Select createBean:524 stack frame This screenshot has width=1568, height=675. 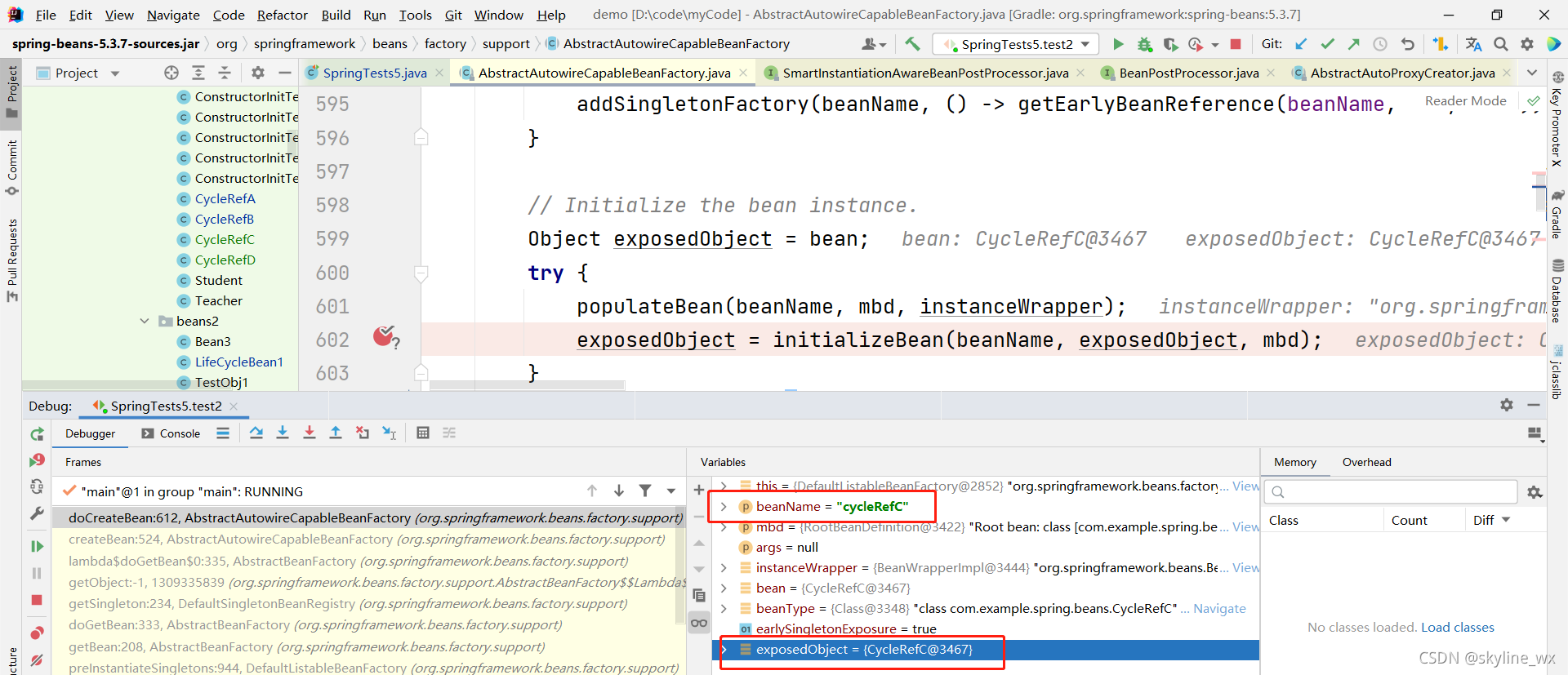366,539
